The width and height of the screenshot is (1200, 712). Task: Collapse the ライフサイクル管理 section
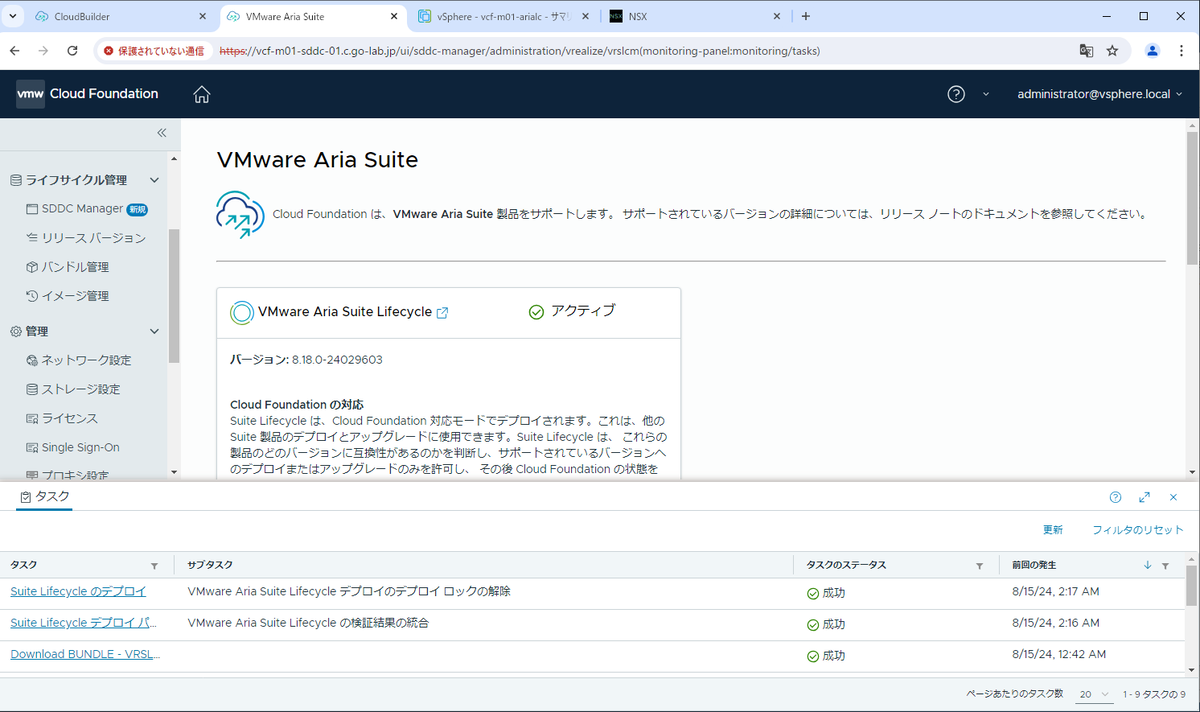pos(154,180)
